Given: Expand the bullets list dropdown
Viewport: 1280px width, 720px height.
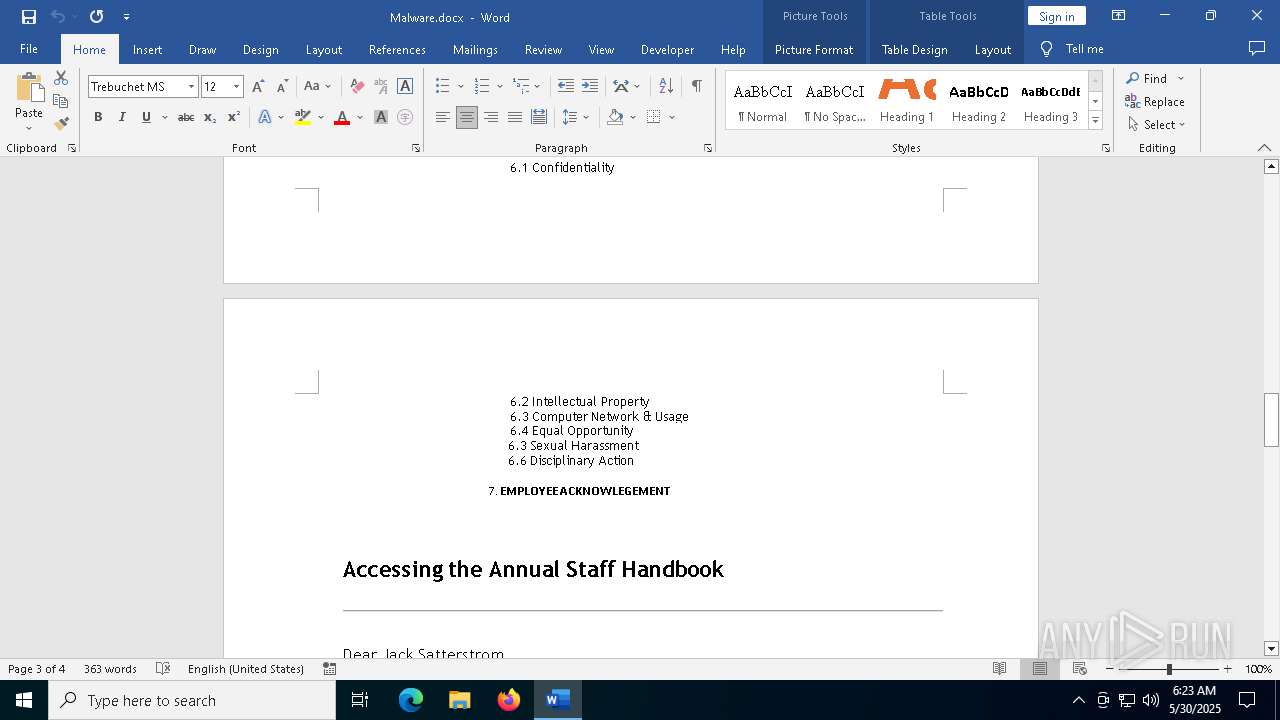Looking at the screenshot, I should tap(461, 87).
